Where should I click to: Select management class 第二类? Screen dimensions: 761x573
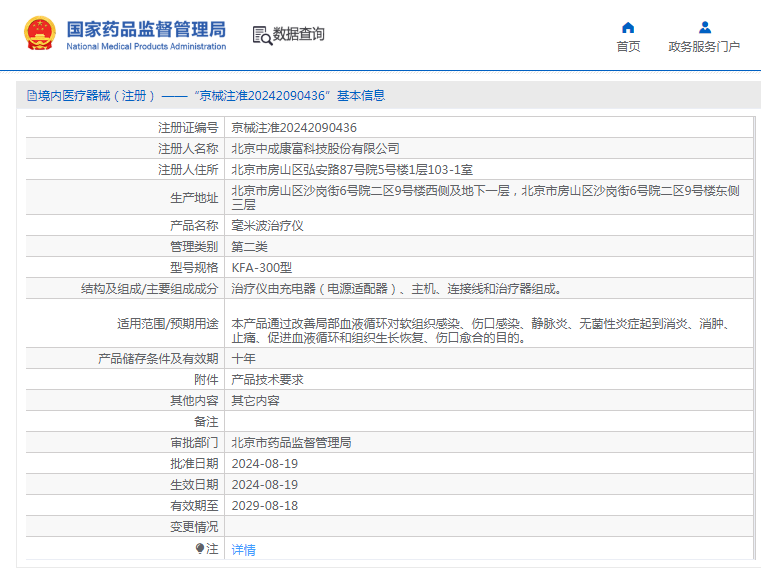pyautogui.click(x=249, y=246)
